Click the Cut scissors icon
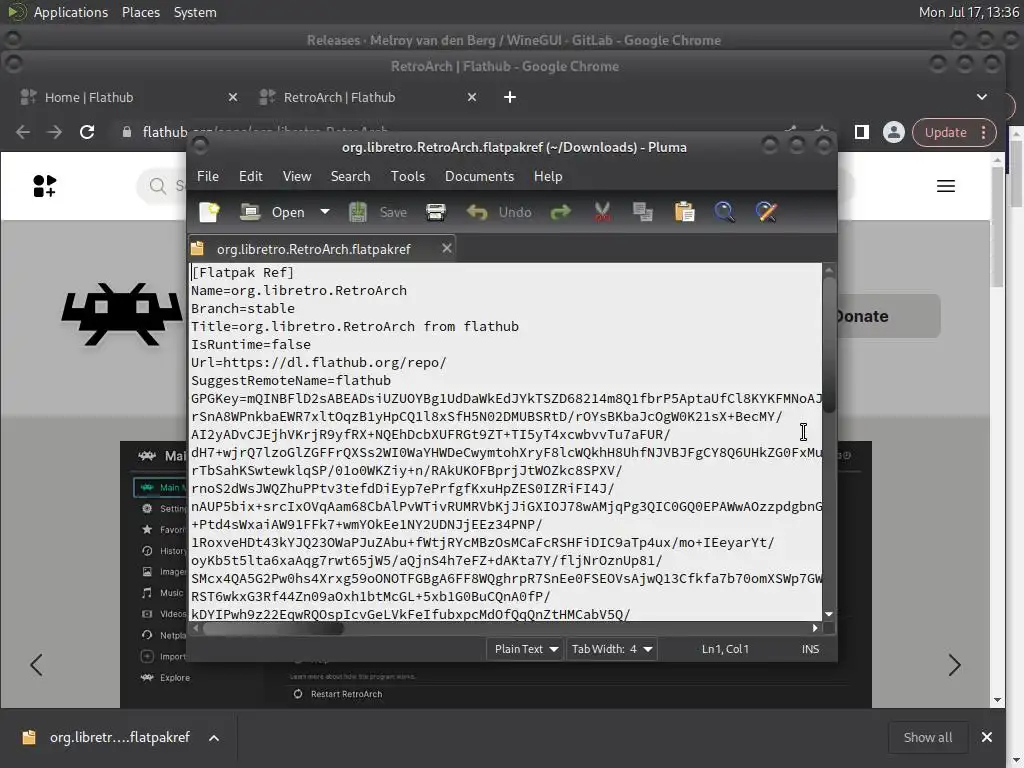 point(602,212)
